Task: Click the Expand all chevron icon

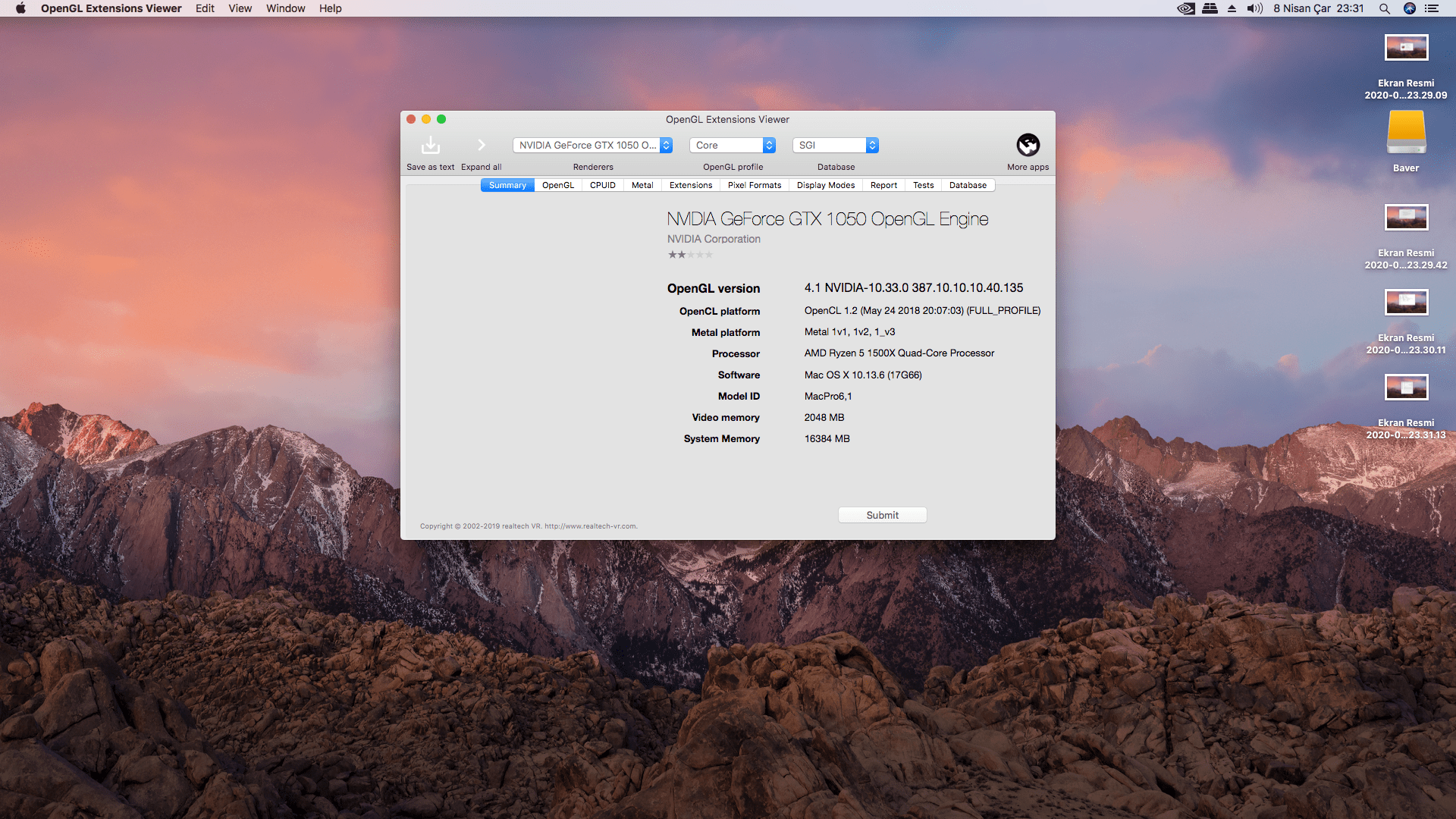Action: pyautogui.click(x=481, y=145)
